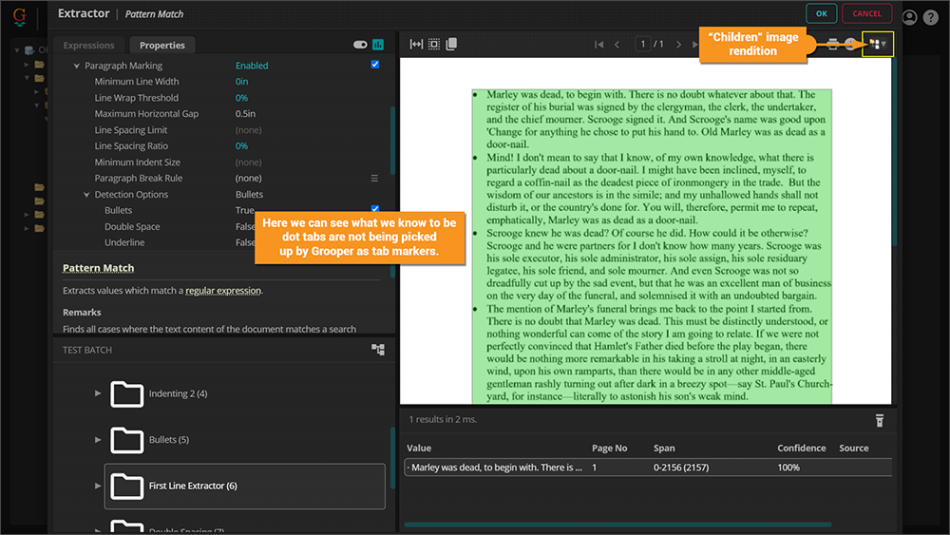Expand the Bullets folder arrow

[98, 439]
